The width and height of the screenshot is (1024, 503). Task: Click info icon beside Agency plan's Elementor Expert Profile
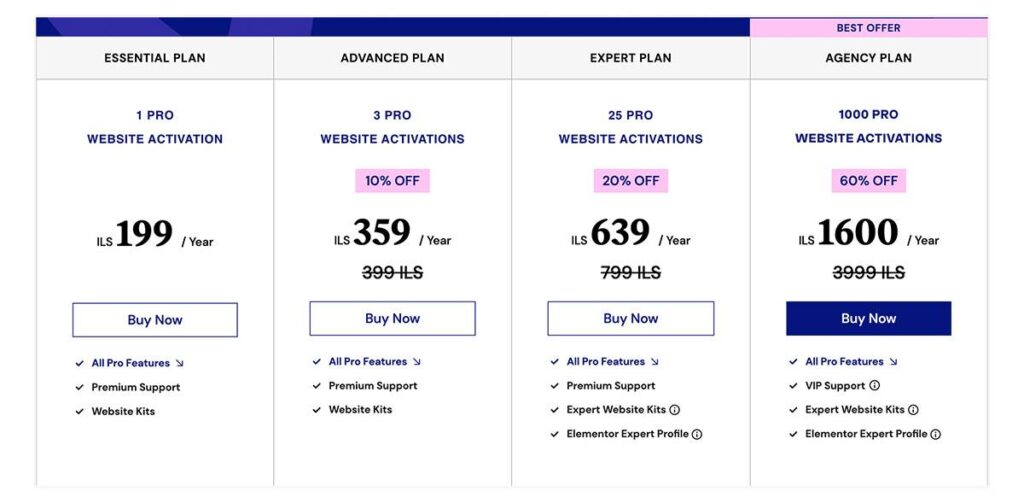tap(936, 435)
